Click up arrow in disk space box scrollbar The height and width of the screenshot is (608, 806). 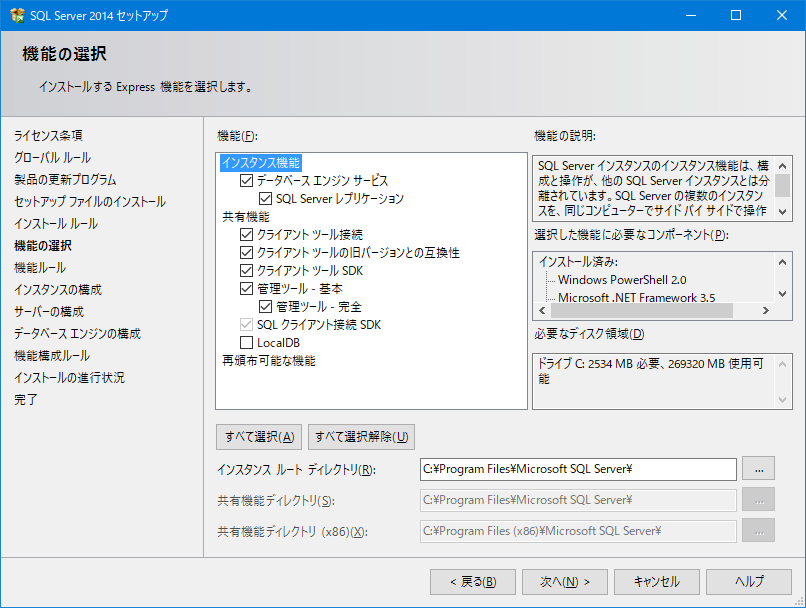pos(782,364)
